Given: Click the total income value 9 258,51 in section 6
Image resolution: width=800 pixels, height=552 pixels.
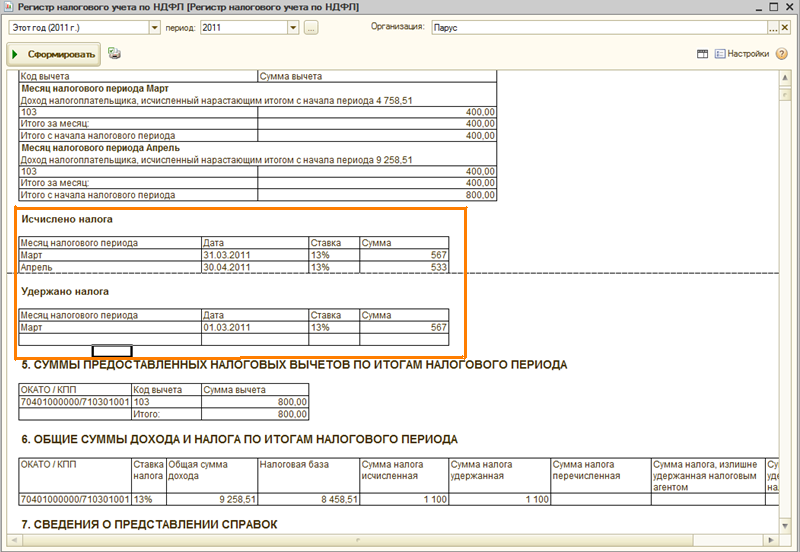Looking at the screenshot, I should point(212,499).
